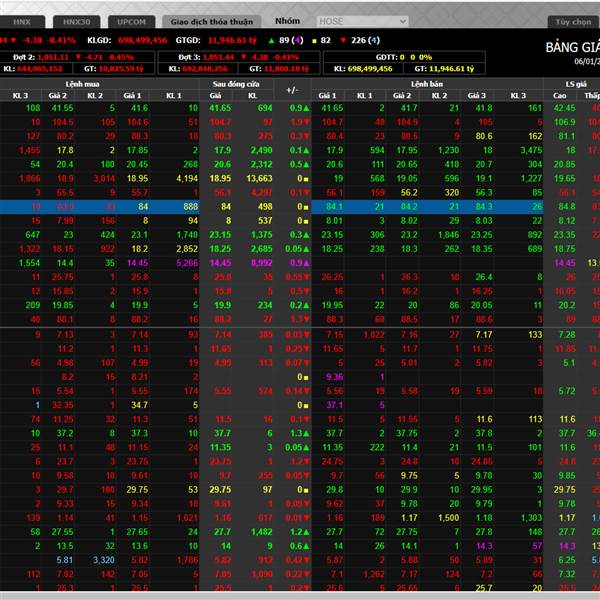Click the sell volume cell 1,262

[373, 575]
